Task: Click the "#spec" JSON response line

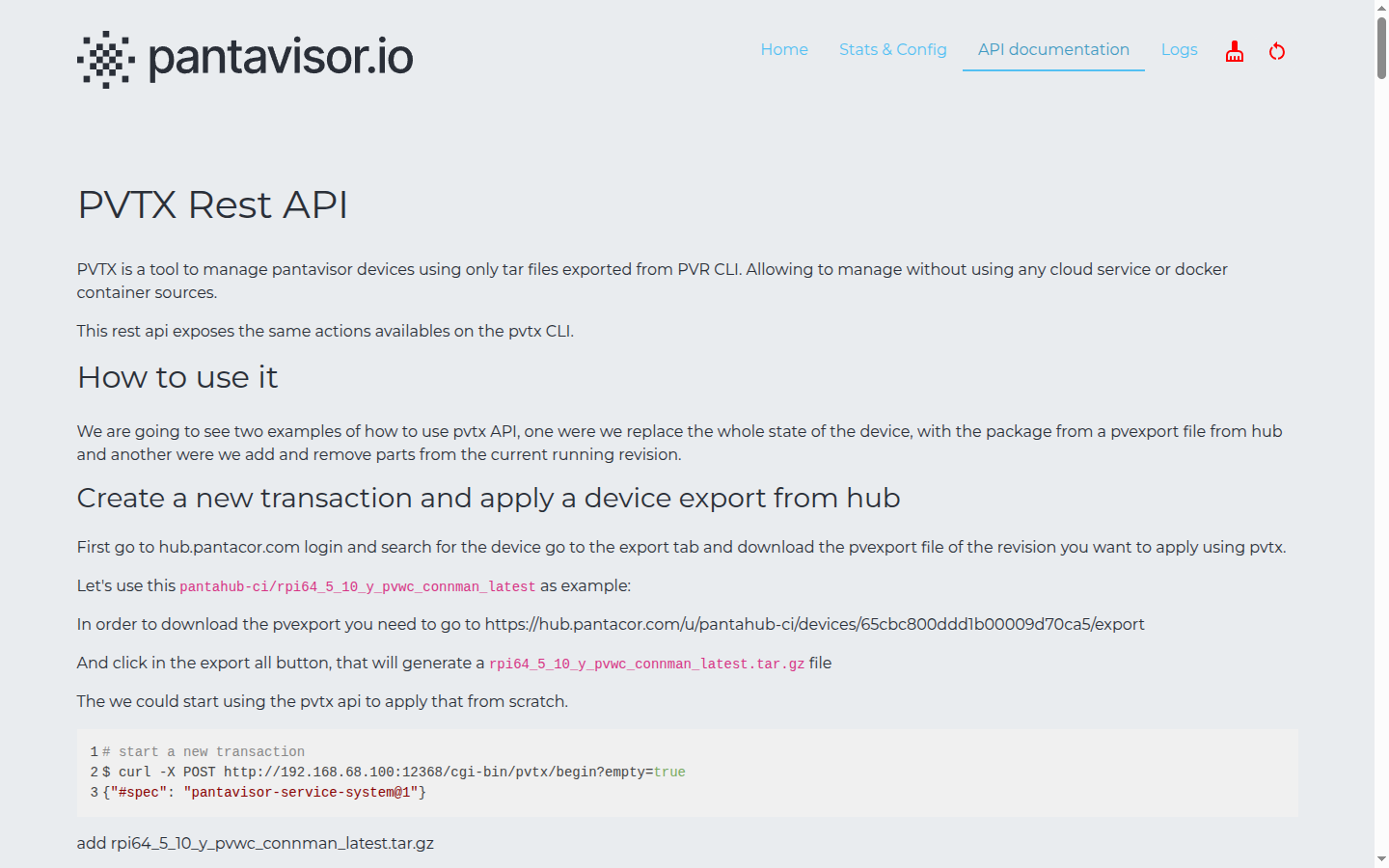Action: tap(264, 792)
